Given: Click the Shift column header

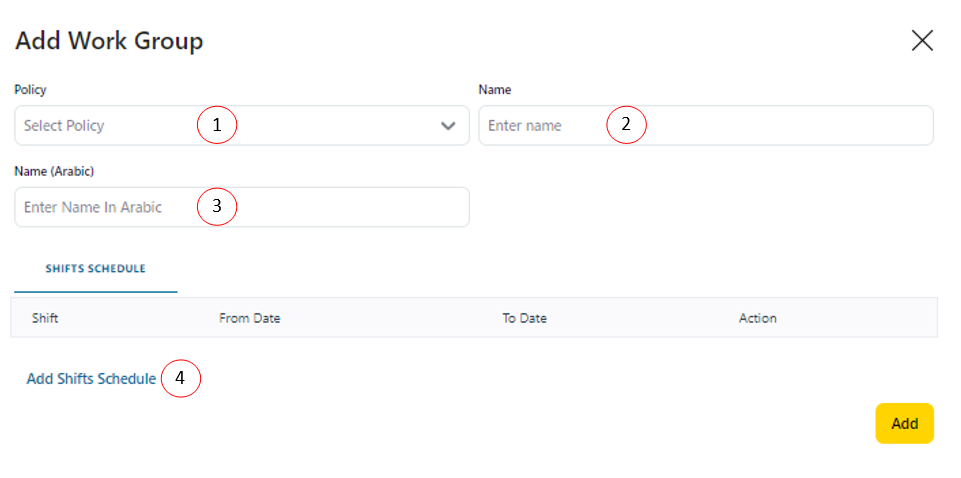Looking at the screenshot, I should [x=46, y=318].
